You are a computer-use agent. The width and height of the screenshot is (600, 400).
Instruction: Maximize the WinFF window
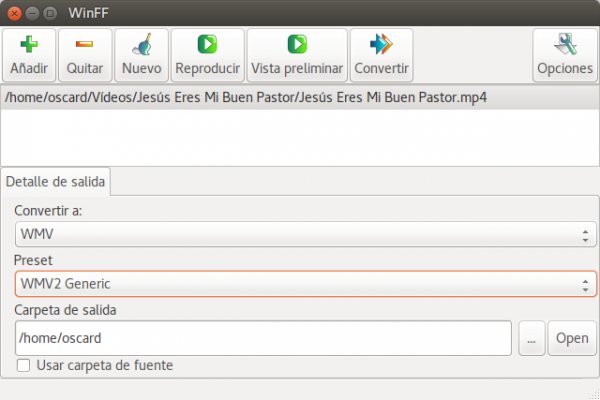coord(50,13)
